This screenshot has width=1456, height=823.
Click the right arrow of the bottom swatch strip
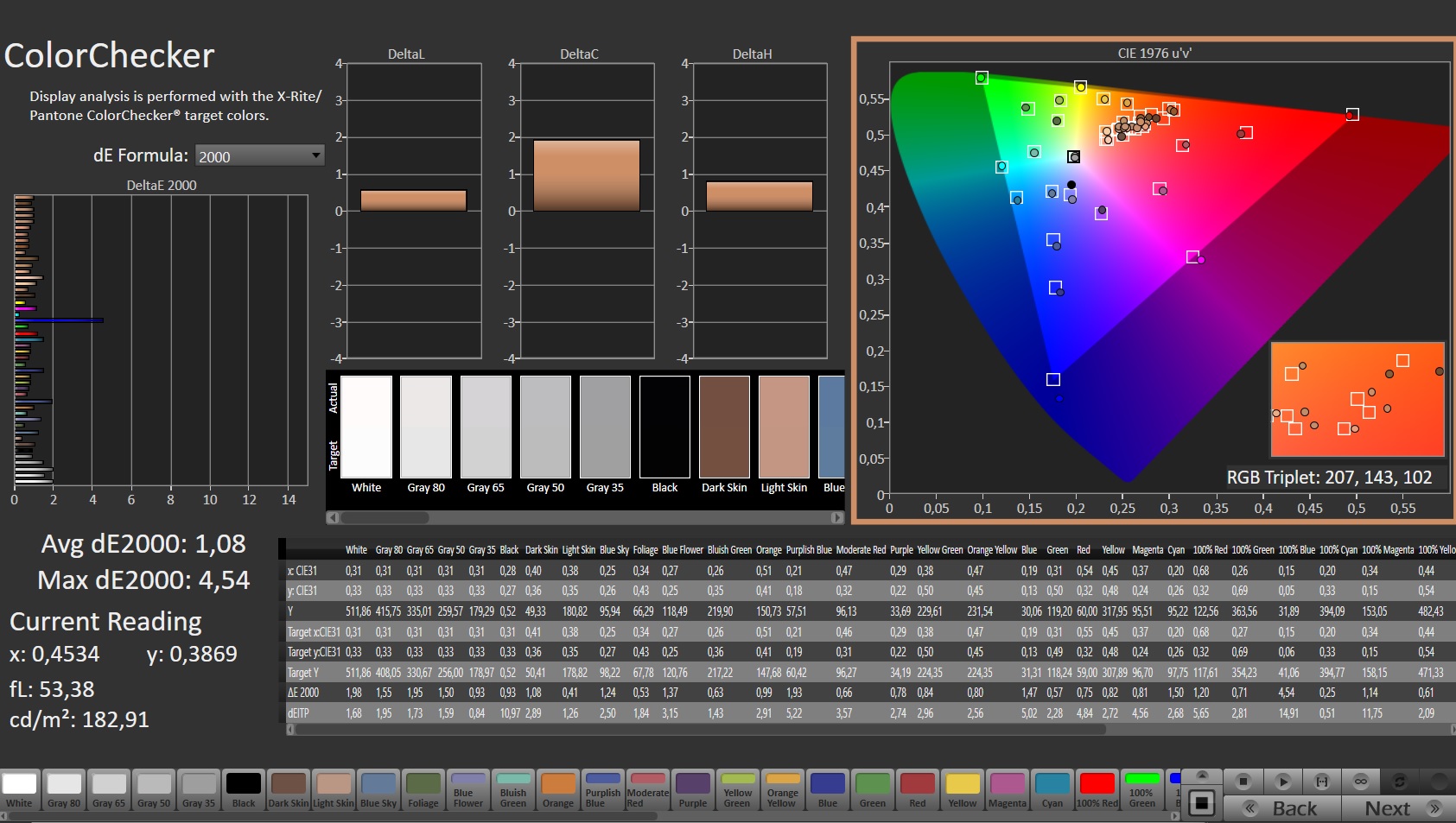(x=1176, y=815)
